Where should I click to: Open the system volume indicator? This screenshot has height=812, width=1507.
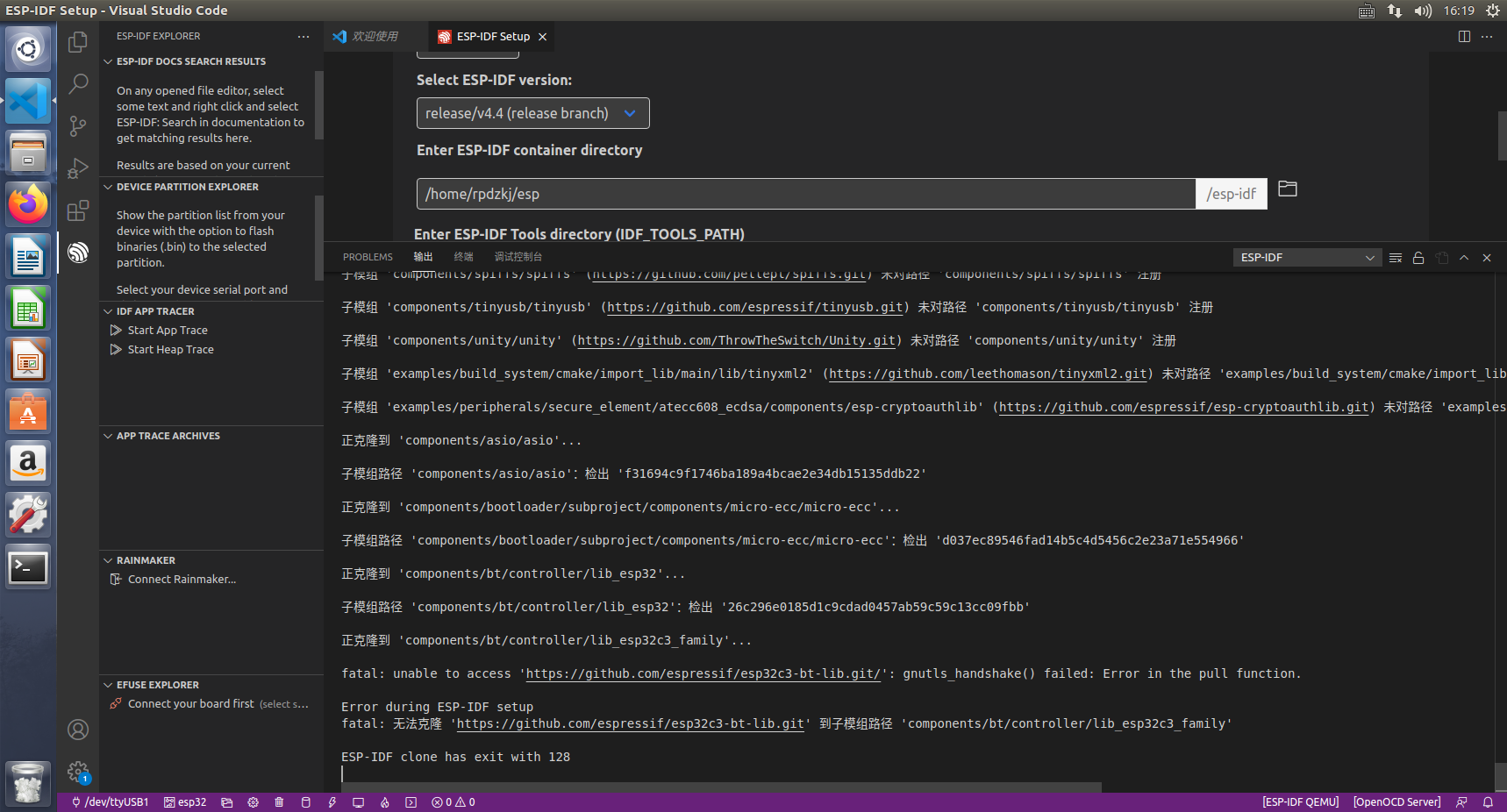[1422, 11]
